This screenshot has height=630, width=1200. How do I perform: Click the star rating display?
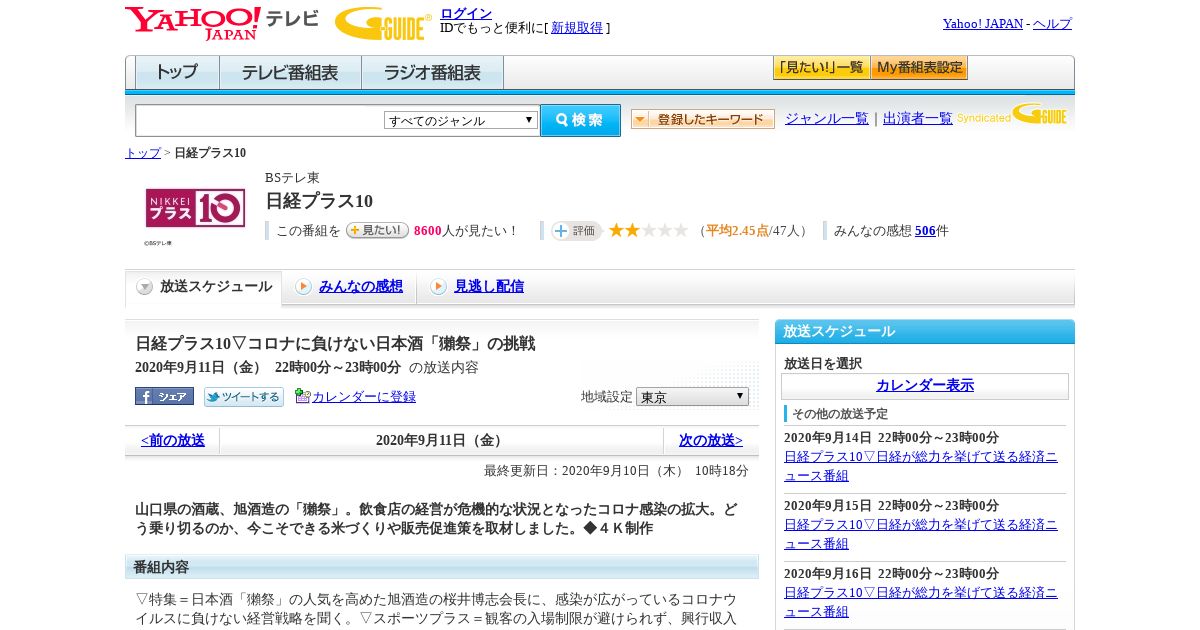(x=649, y=231)
